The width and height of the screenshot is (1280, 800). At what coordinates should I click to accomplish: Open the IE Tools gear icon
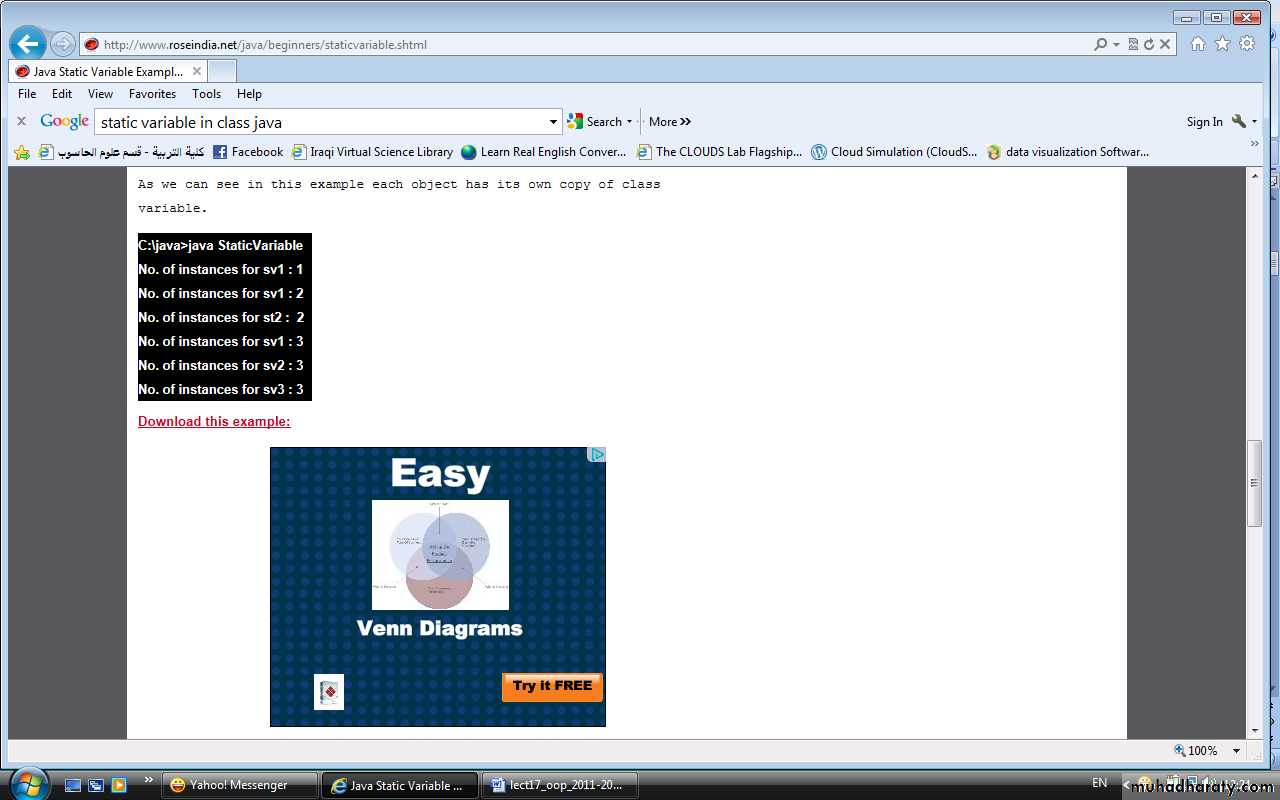1247,44
